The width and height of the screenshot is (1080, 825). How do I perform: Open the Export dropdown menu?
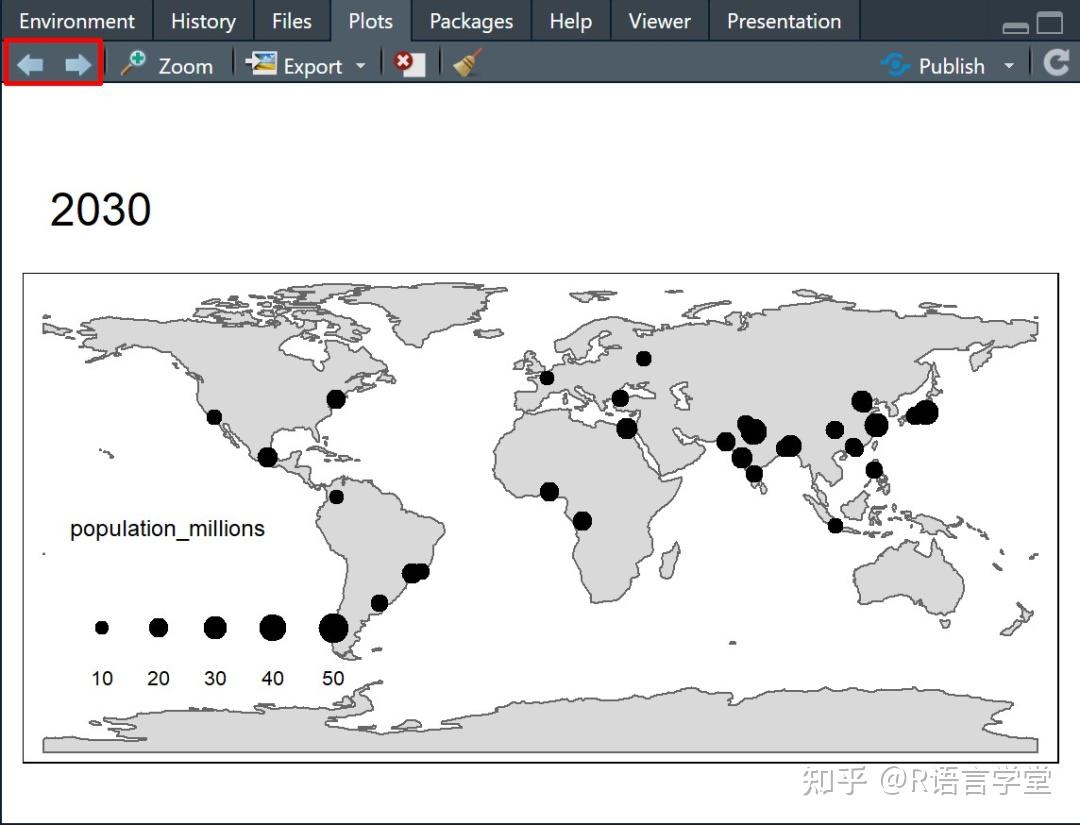pos(360,65)
